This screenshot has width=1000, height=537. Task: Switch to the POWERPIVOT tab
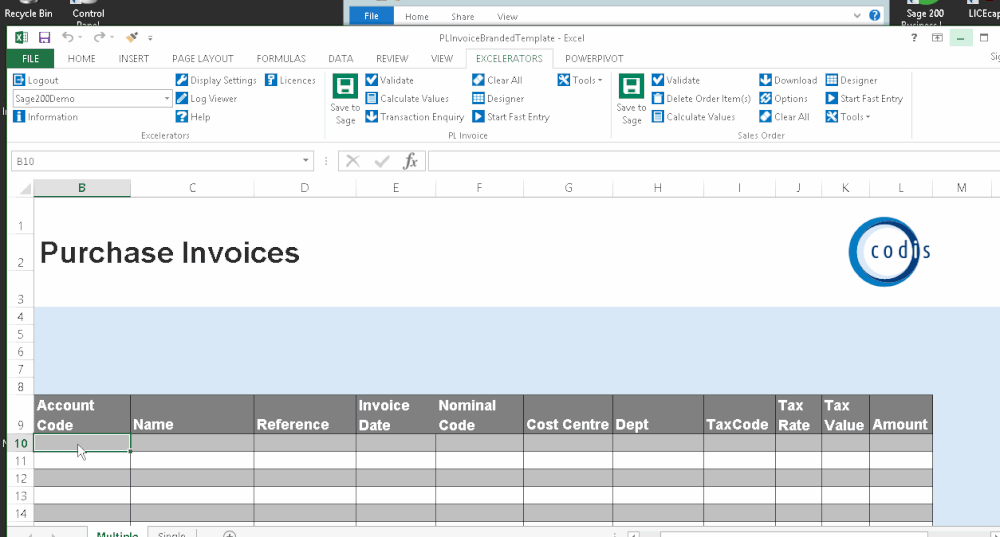594,59
